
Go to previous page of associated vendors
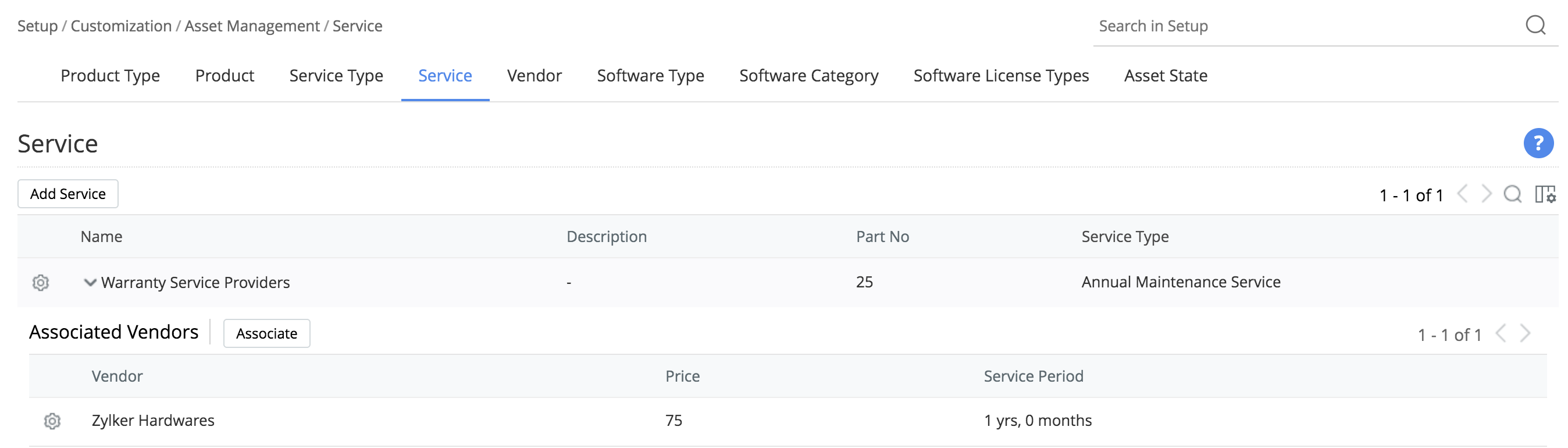(x=1502, y=333)
